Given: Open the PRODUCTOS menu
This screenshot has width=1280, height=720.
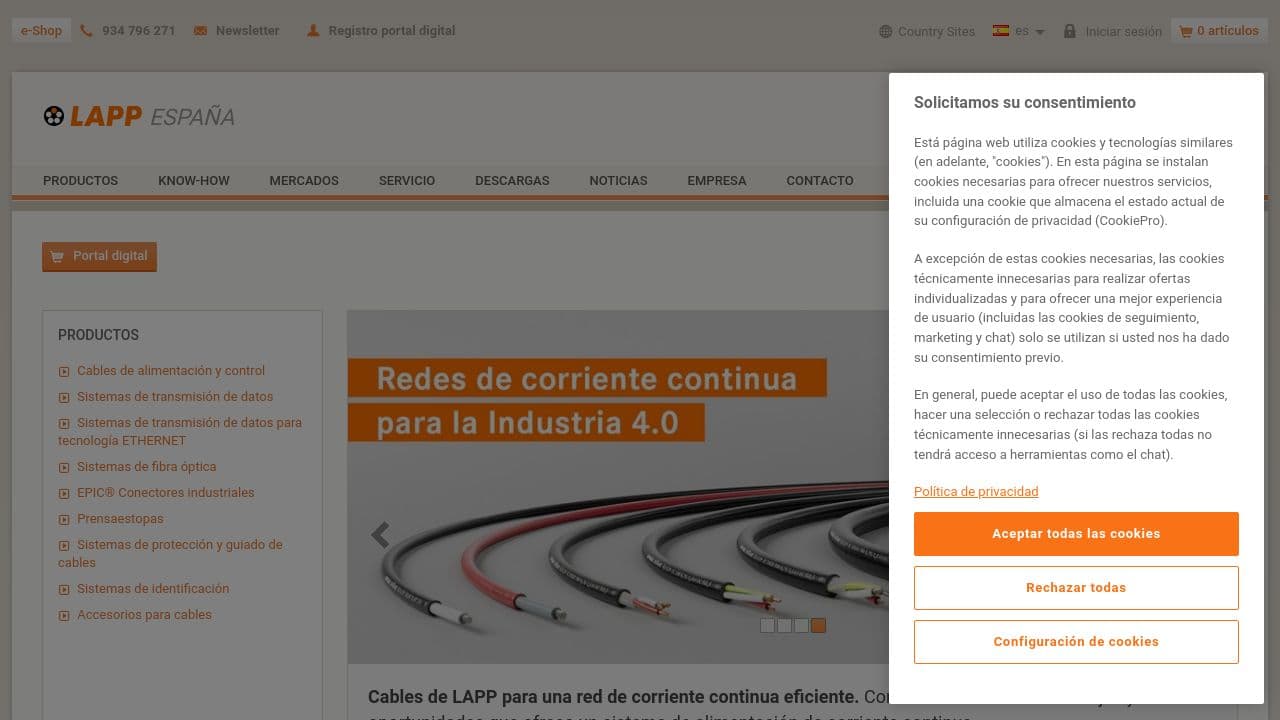Looking at the screenshot, I should click(80, 181).
